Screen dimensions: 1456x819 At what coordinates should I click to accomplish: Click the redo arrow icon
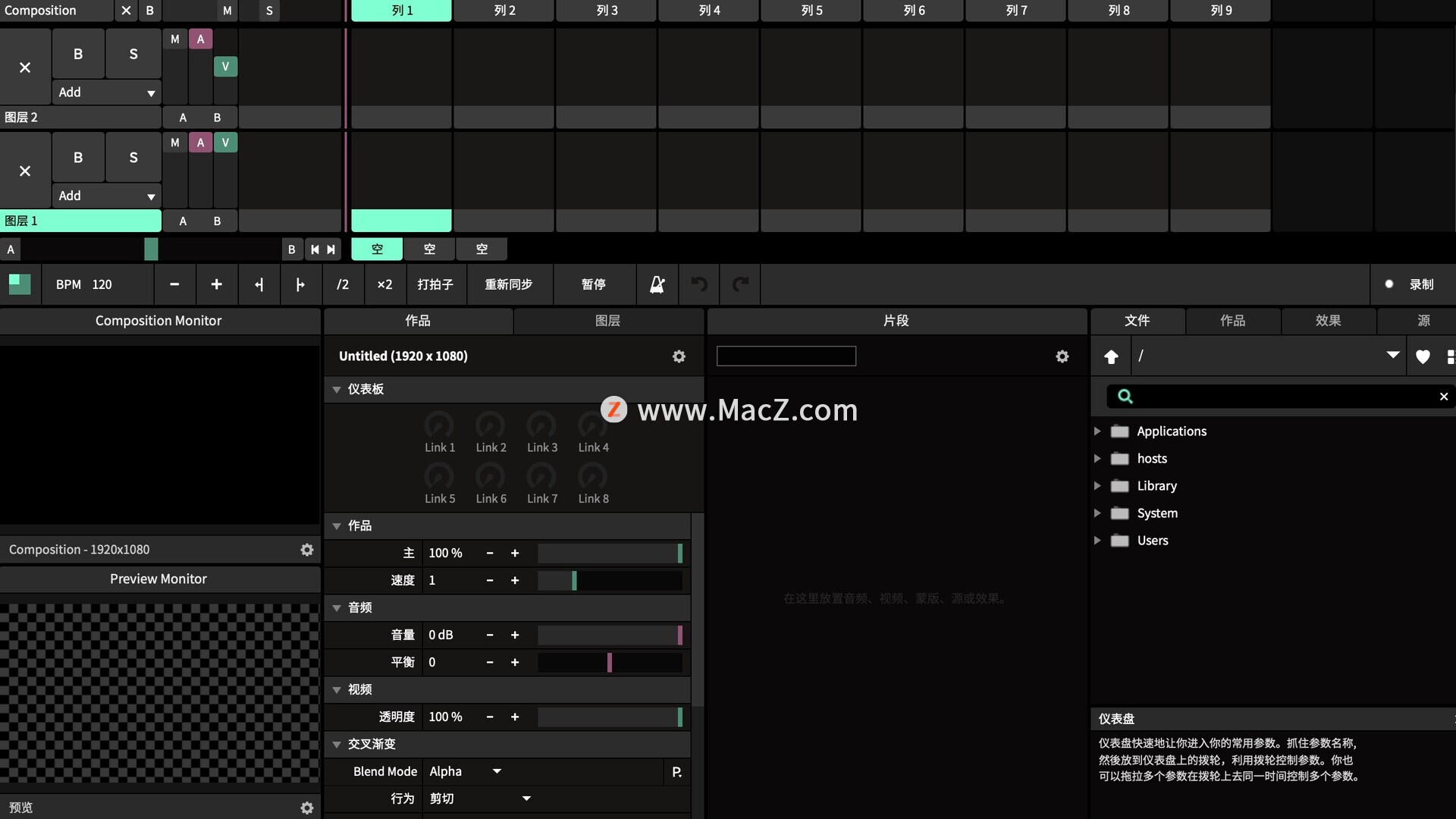click(x=740, y=284)
